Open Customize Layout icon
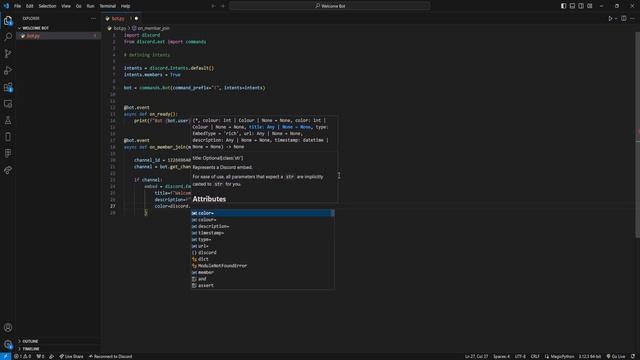The width and height of the screenshot is (640, 360). point(590,6)
